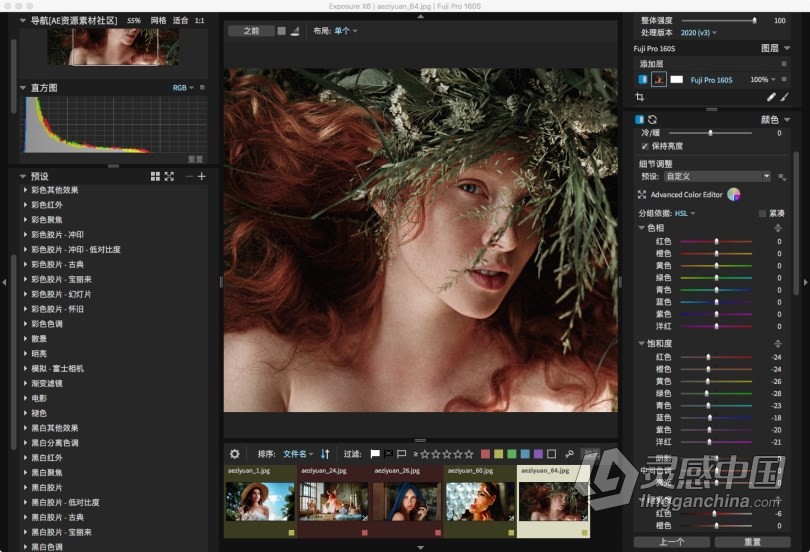Open the 预设 自定义 combo box
The height and width of the screenshot is (552, 810).
717,177
